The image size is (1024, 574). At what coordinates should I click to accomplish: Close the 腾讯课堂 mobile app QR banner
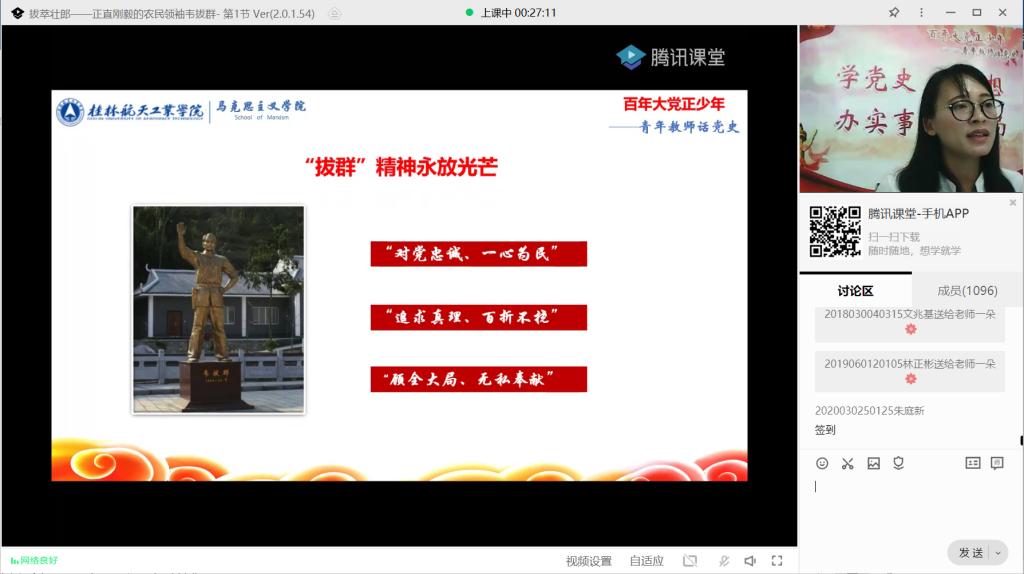coord(1012,203)
